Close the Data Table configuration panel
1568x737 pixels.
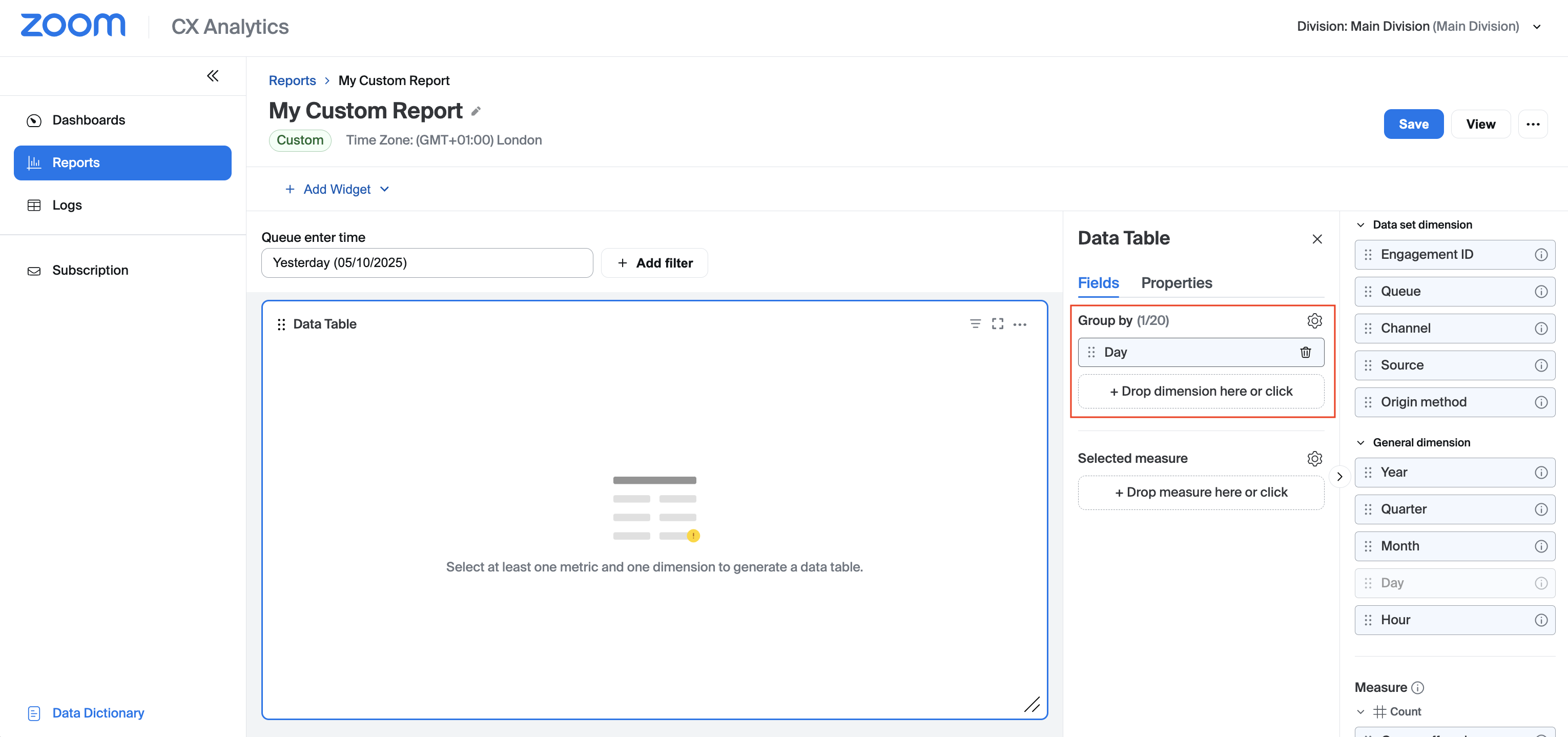click(1316, 239)
